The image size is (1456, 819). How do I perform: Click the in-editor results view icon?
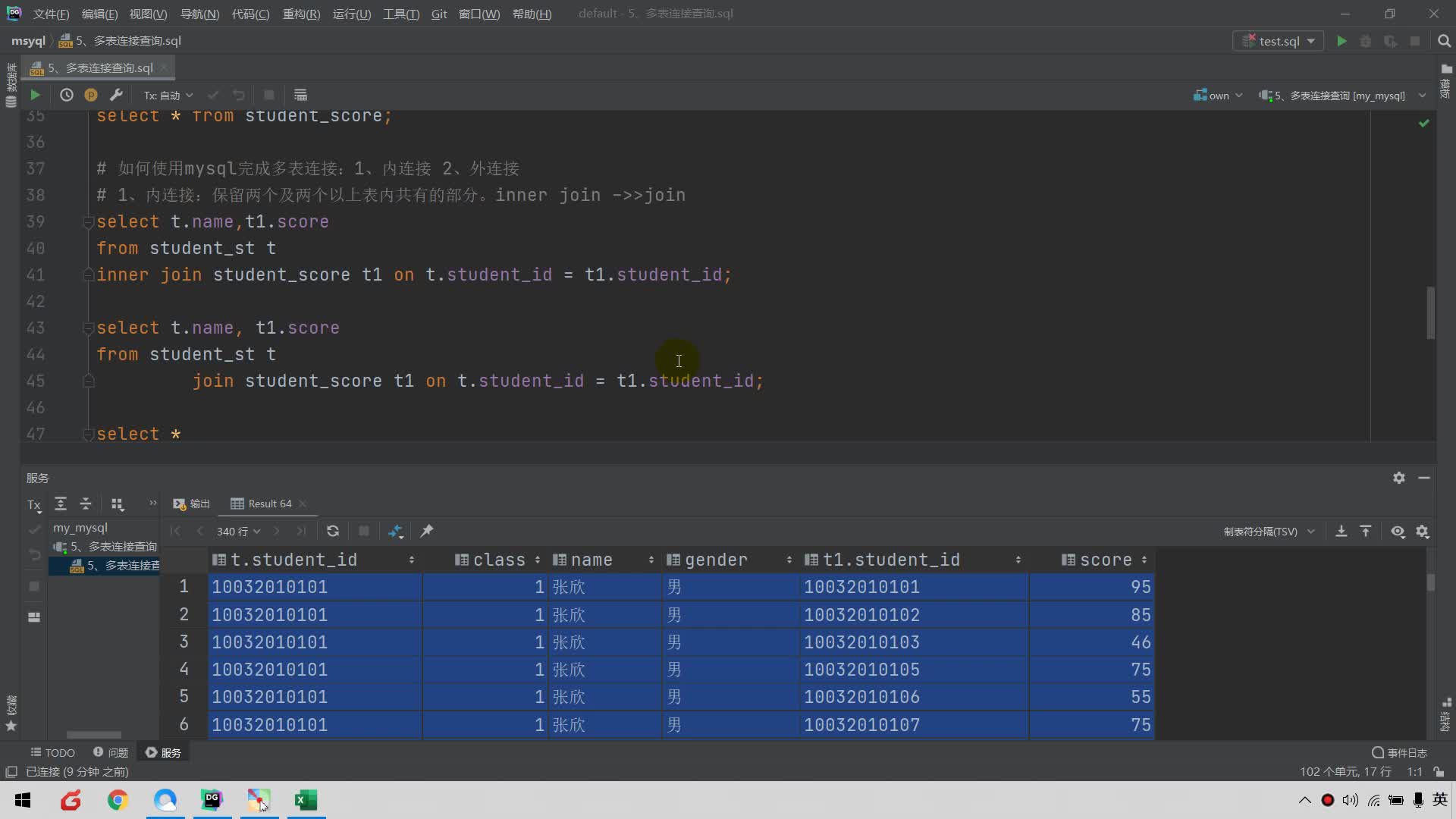point(300,95)
